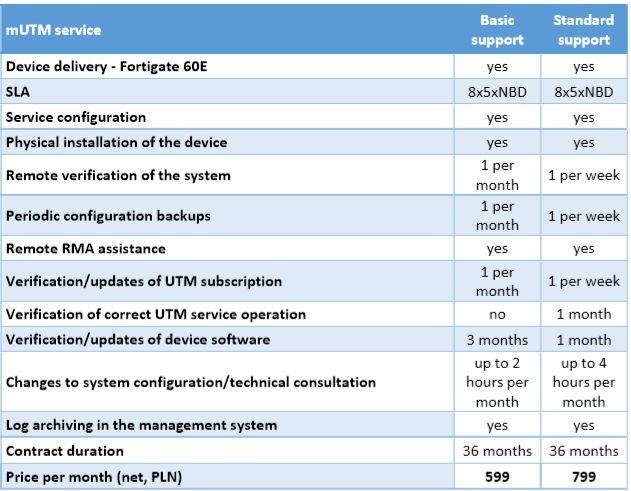Click 'Verification of correct UTM service operation' label
631x491 pixels.
[156, 314]
